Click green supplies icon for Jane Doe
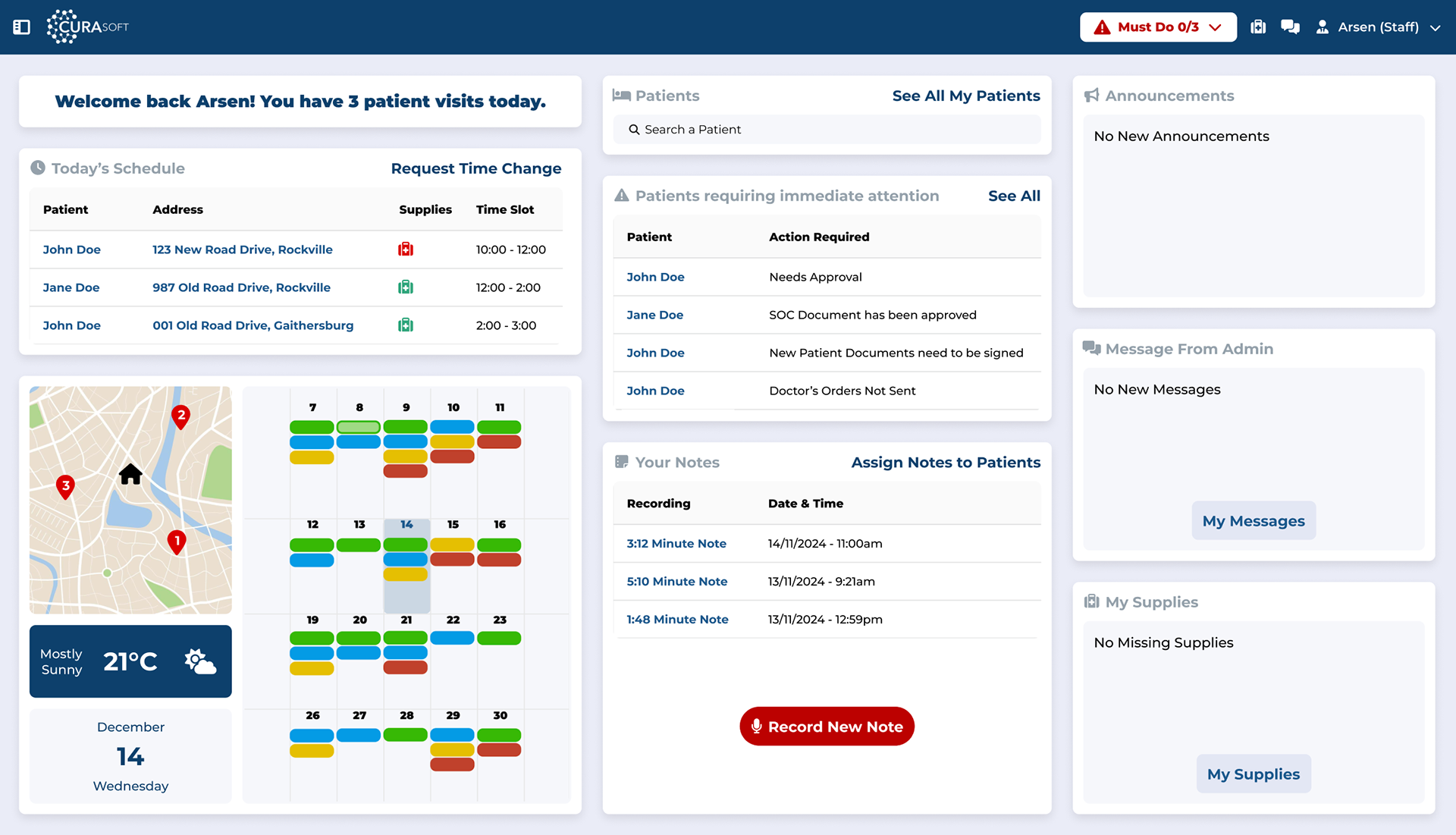This screenshot has width=1456, height=835. (406, 287)
